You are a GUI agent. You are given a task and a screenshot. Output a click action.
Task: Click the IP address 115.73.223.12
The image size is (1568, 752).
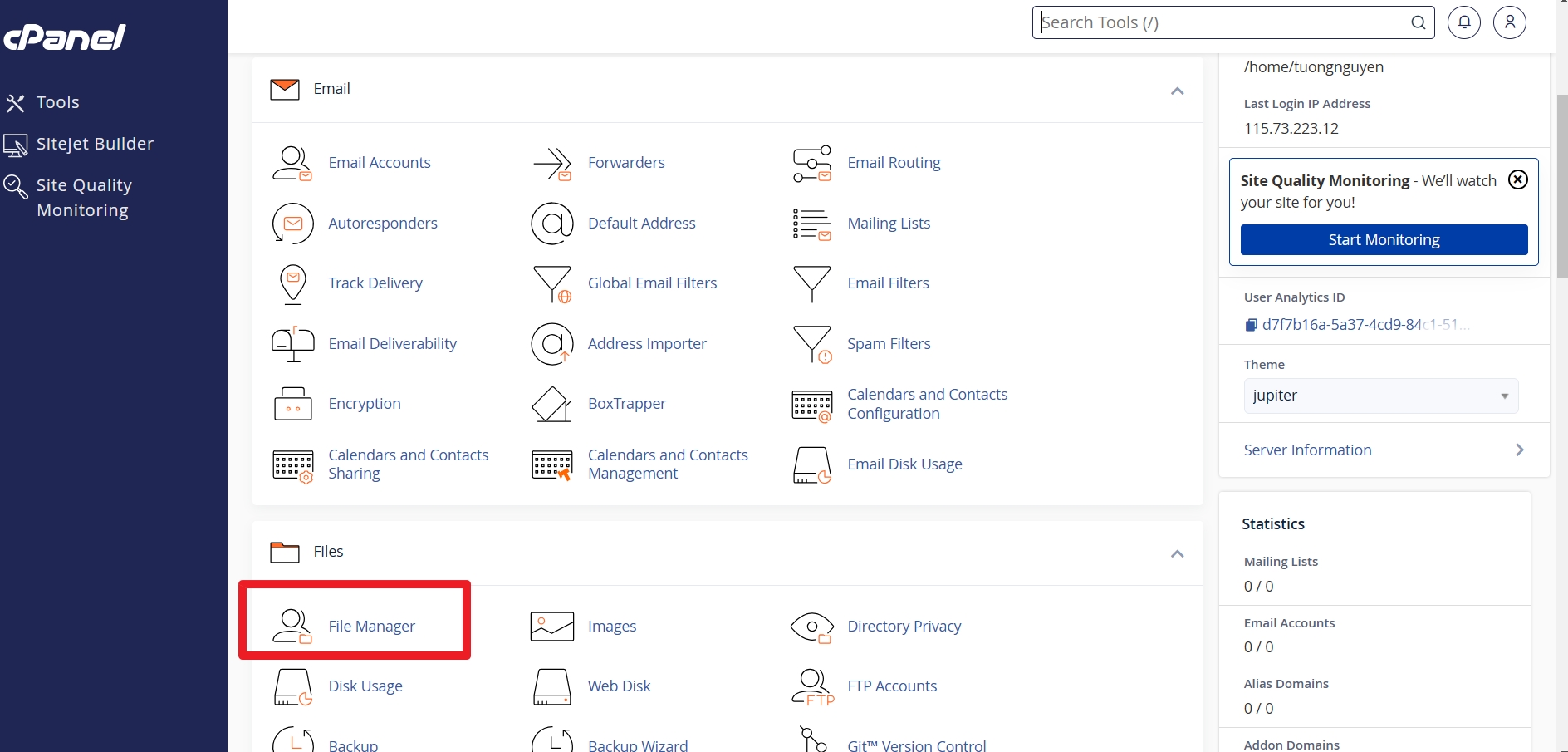click(1291, 128)
